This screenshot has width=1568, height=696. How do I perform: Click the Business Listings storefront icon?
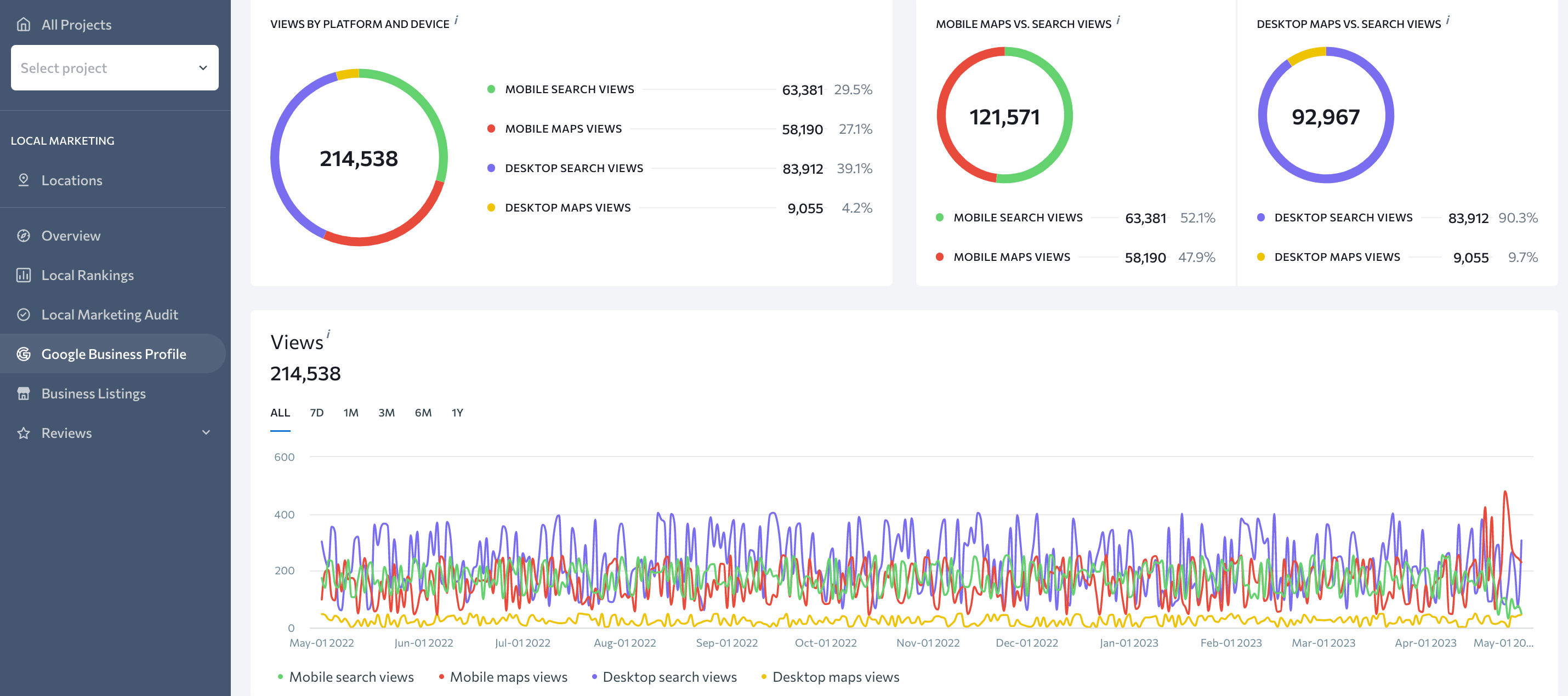[x=23, y=393]
